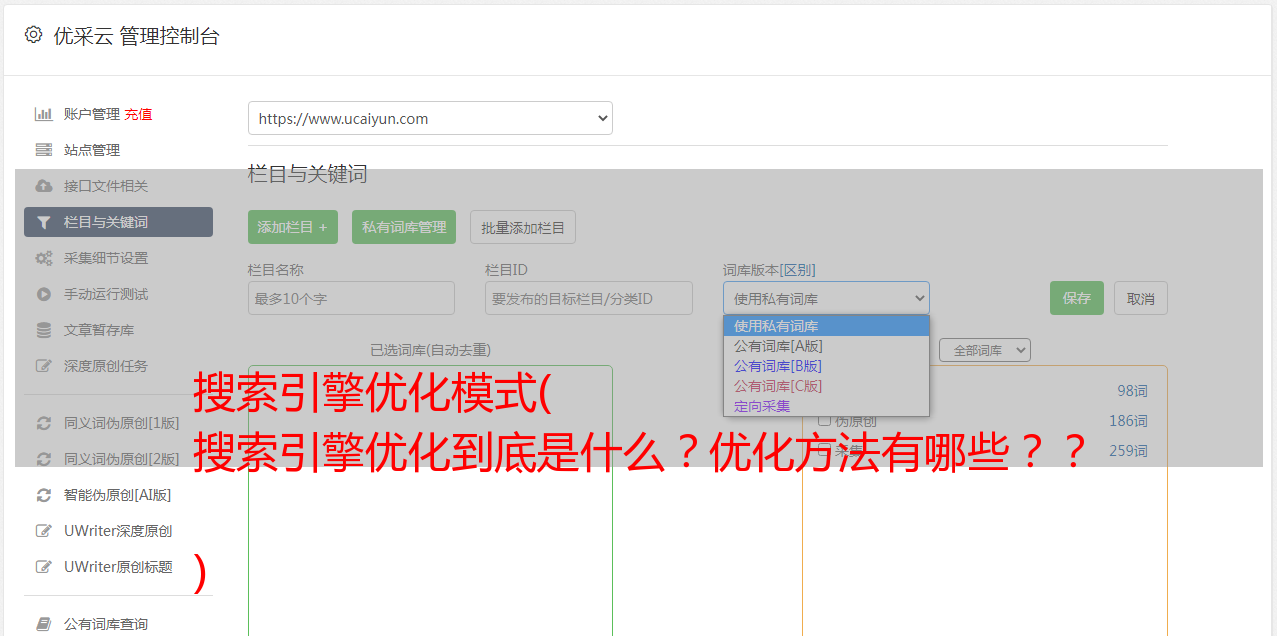Click the 站点管理 server icon
The height and width of the screenshot is (636, 1277).
point(43,150)
